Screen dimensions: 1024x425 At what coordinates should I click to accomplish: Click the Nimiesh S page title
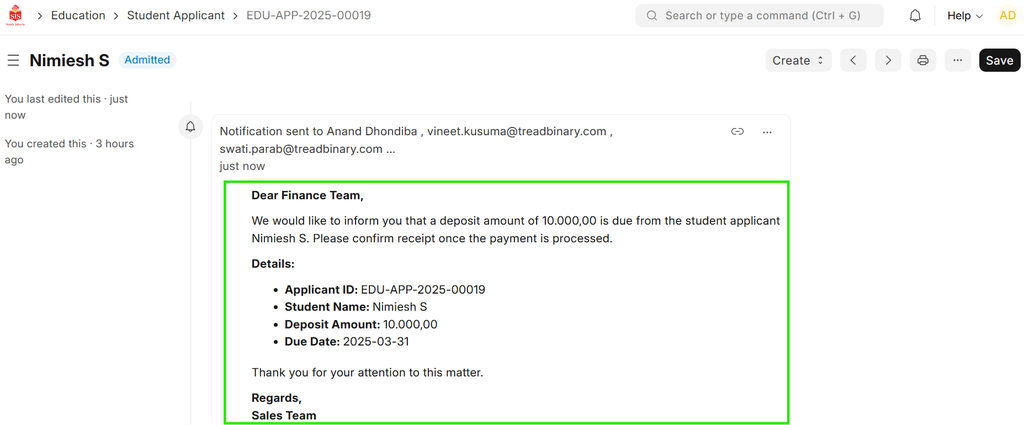click(69, 61)
